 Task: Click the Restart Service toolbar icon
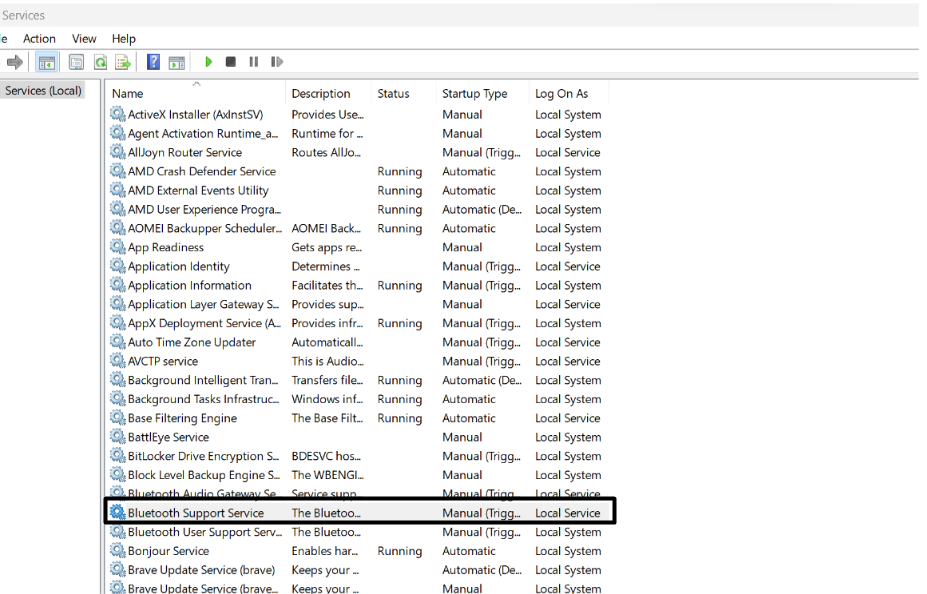click(277, 62)
